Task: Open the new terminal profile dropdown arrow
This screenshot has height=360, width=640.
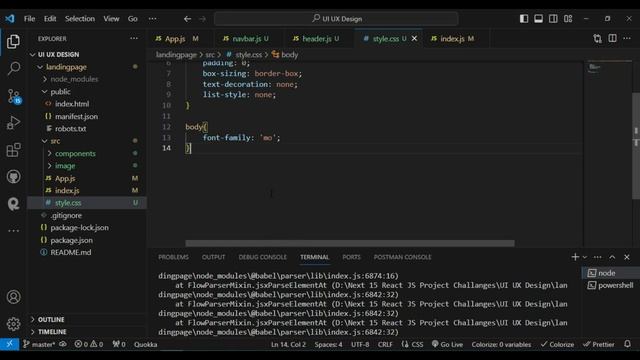Action: click(585, 257)
